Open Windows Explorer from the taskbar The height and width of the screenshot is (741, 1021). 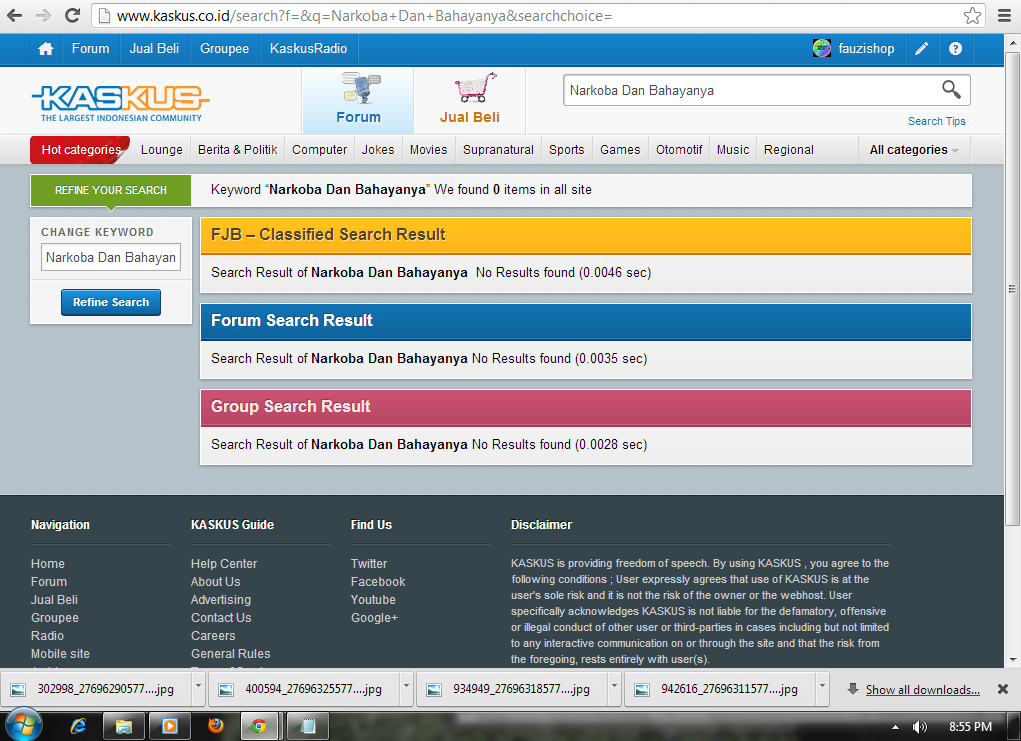click(124, 725)
